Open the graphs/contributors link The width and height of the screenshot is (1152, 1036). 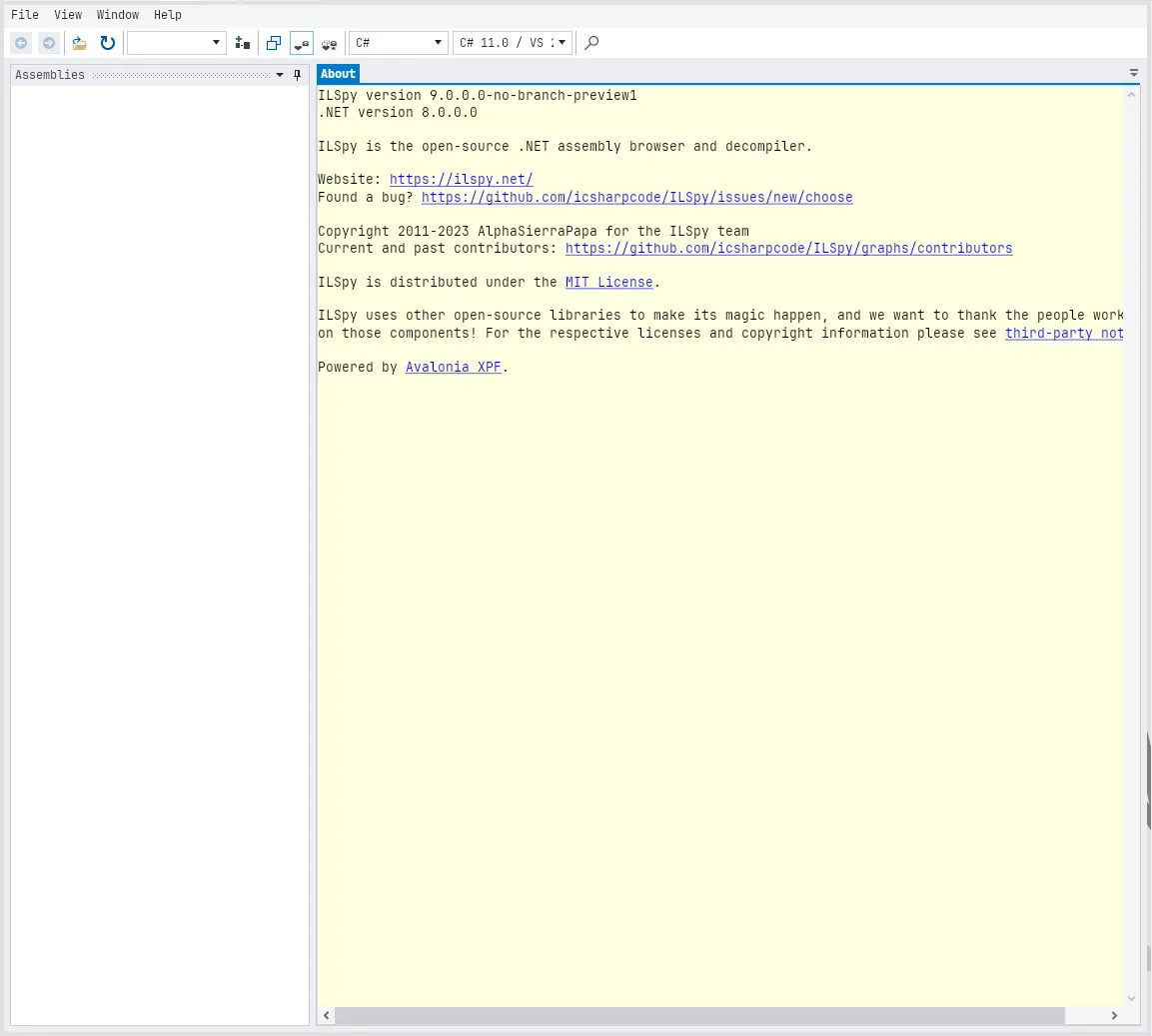pyautogui.click(x=789, y=249)
